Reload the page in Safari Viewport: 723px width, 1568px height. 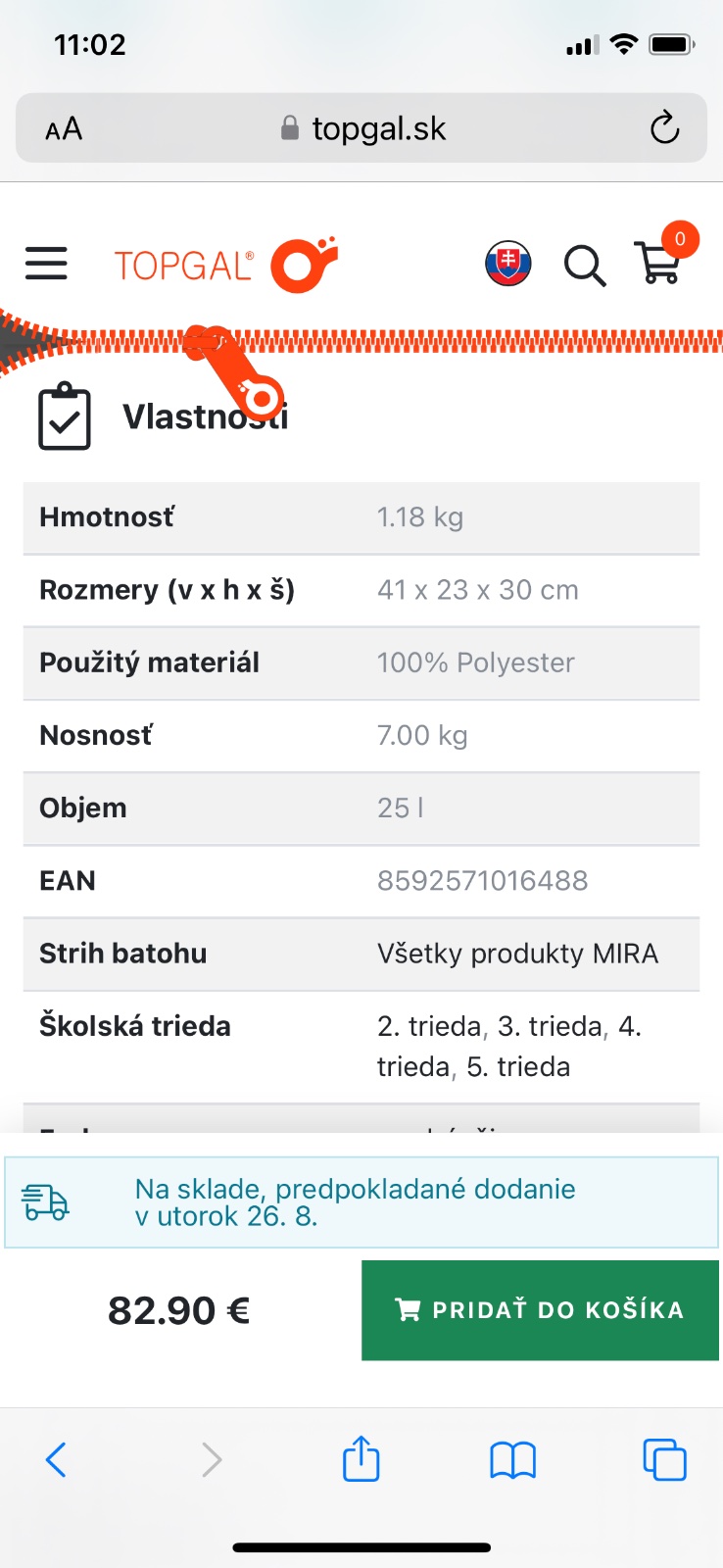tap(664, 127)
